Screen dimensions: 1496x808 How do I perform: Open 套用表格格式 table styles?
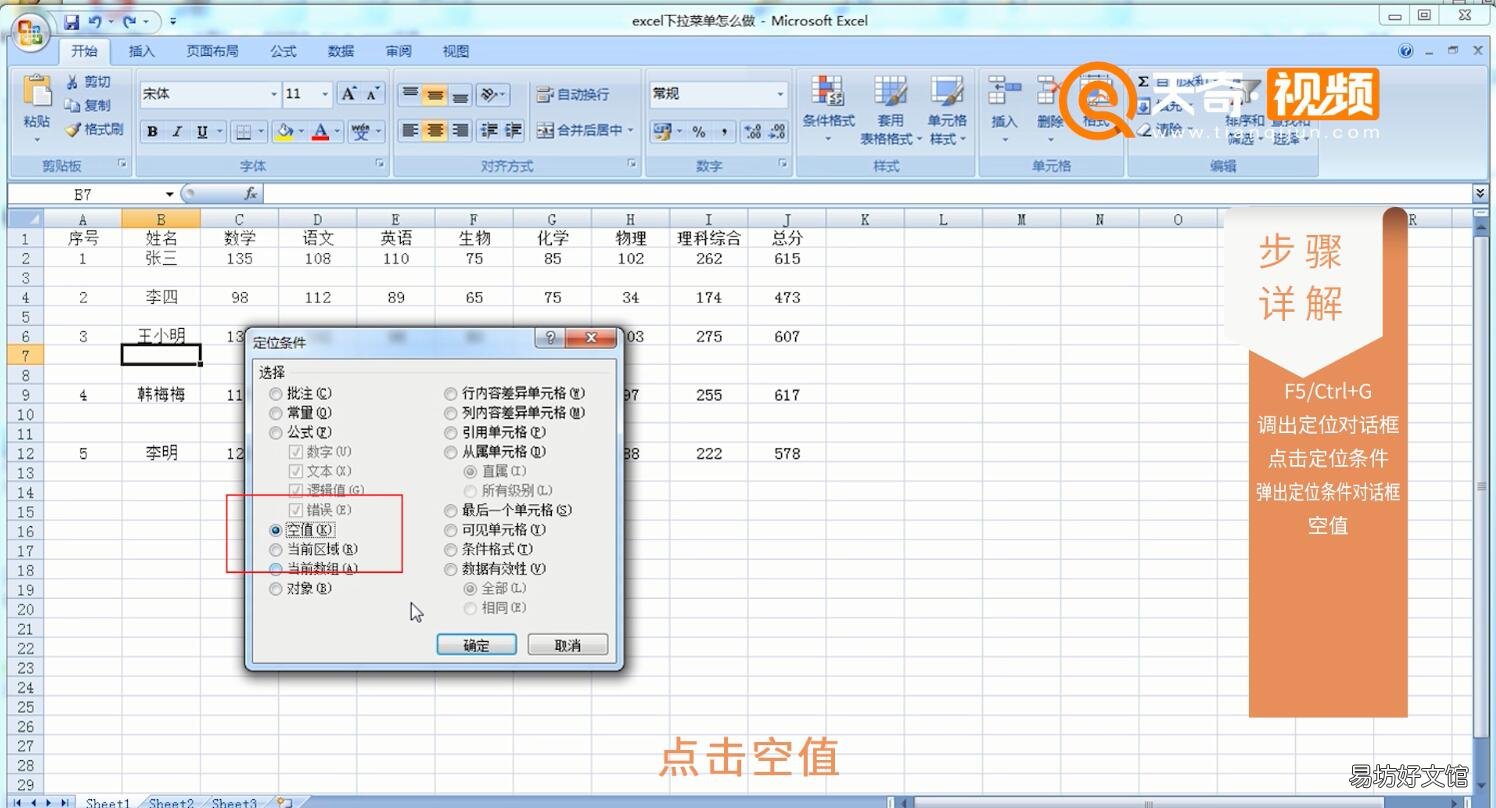[x=890, y=110]
